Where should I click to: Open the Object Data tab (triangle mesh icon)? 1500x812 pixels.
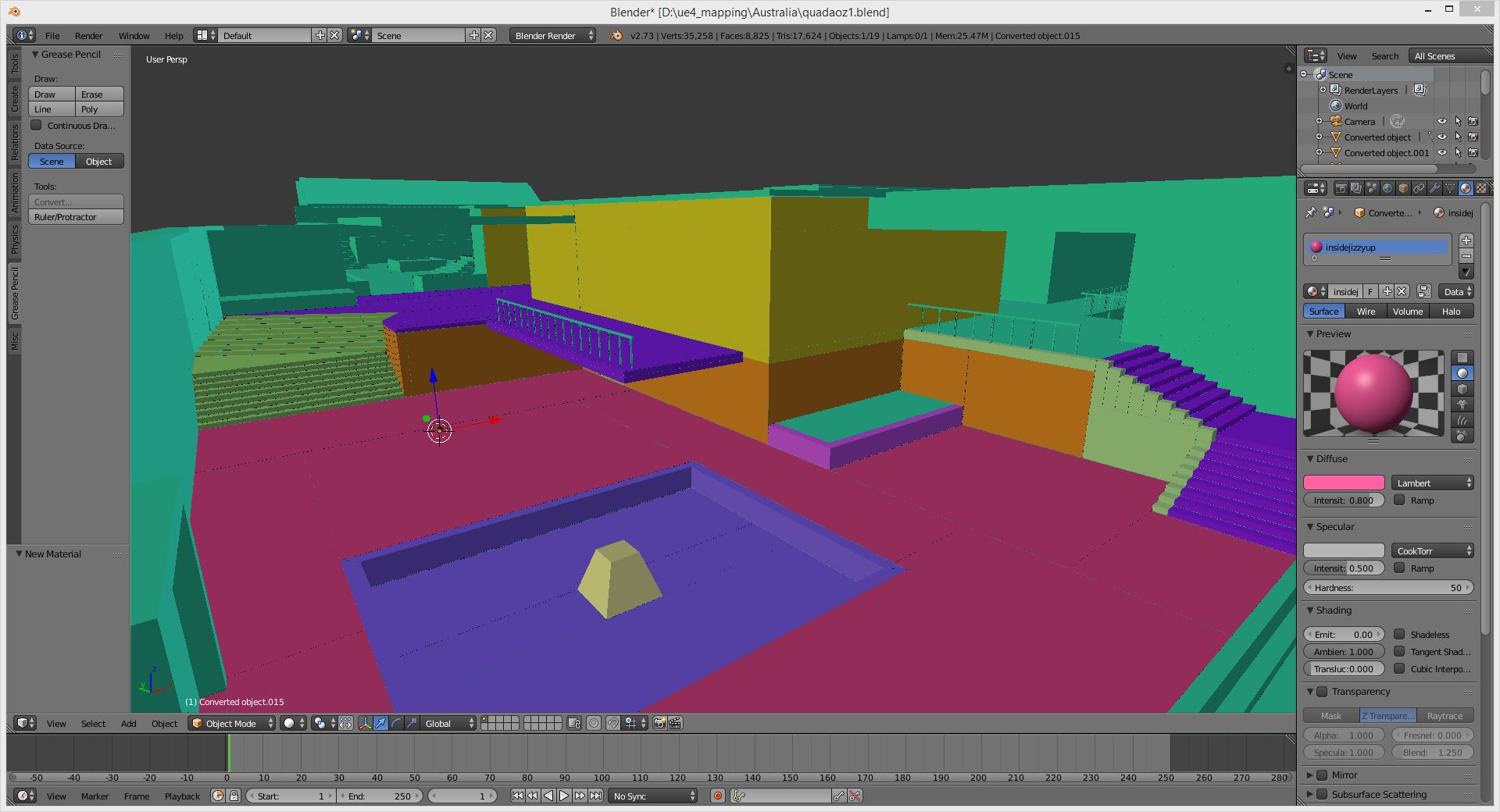[x=1450, y=188]
